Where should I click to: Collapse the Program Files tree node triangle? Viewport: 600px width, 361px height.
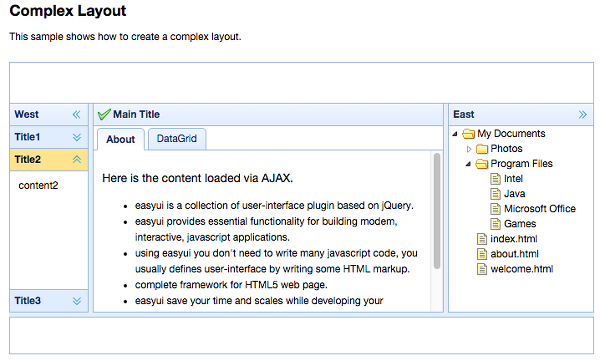(468, 164)
